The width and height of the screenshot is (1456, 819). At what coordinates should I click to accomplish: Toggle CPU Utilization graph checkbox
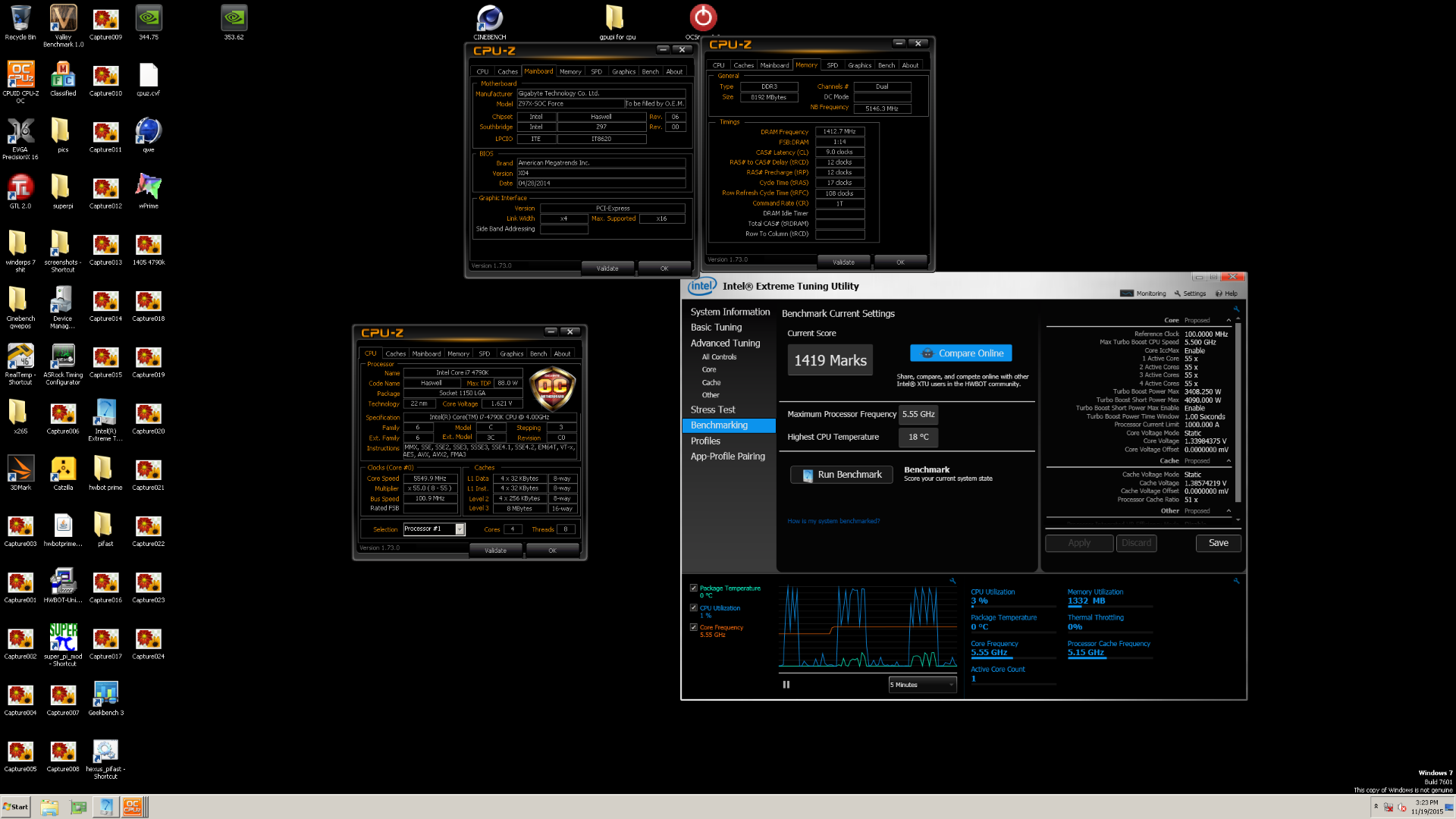[x=693, y=607]
